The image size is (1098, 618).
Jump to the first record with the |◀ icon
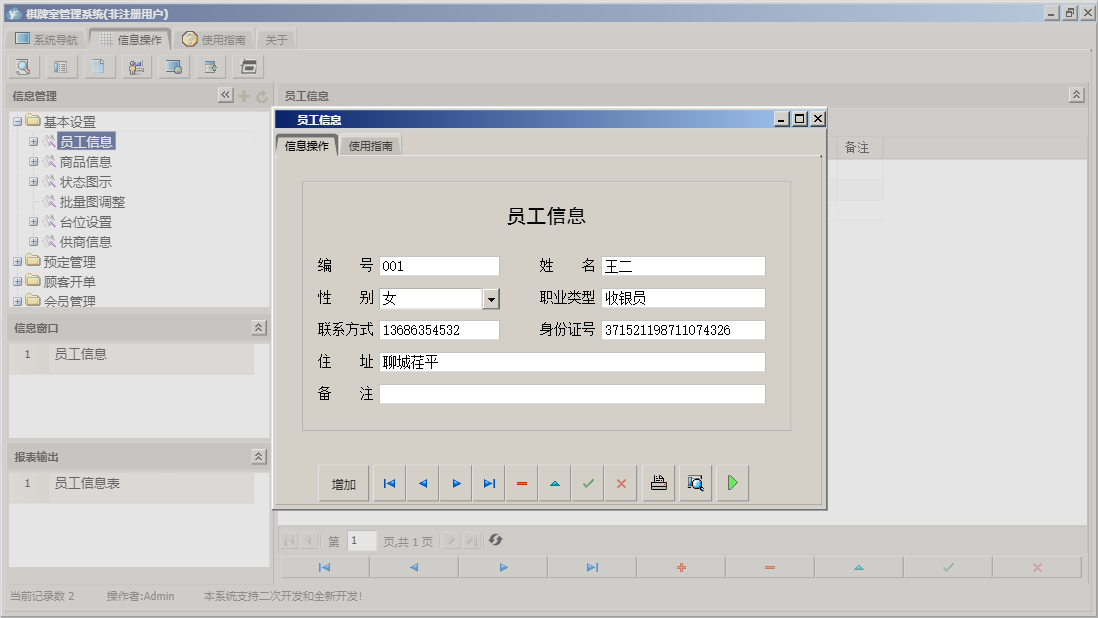(x=388, y=482)
